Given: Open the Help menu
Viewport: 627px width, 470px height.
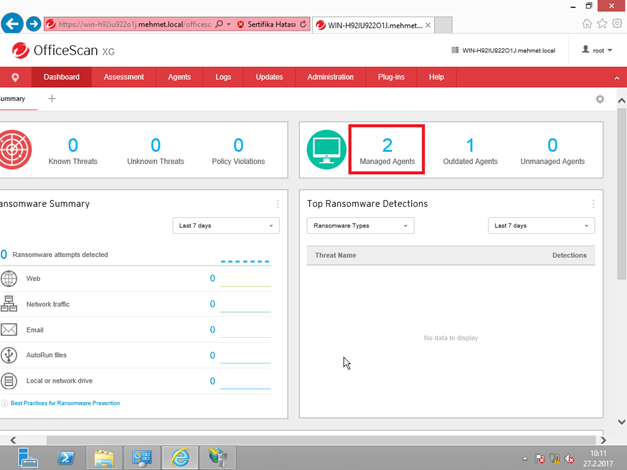Looking at the screenshot, I should tap(436, 77).
